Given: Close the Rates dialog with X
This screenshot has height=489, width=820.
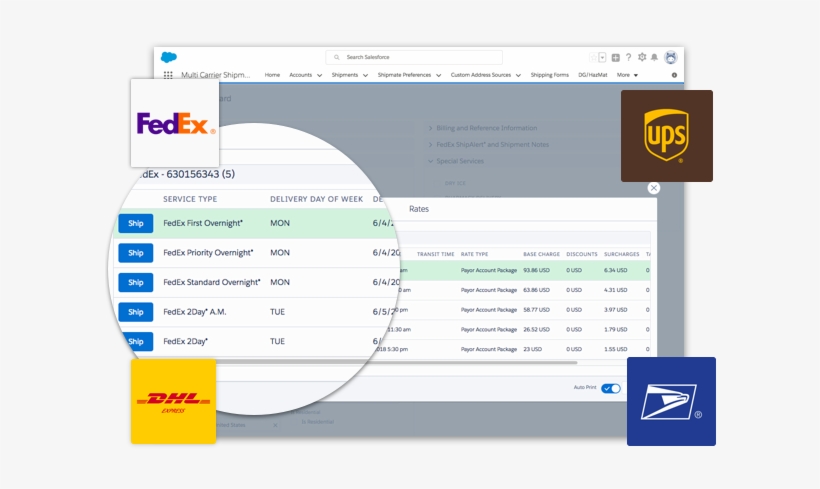Looking at the screenshot, I should (654, 188).
